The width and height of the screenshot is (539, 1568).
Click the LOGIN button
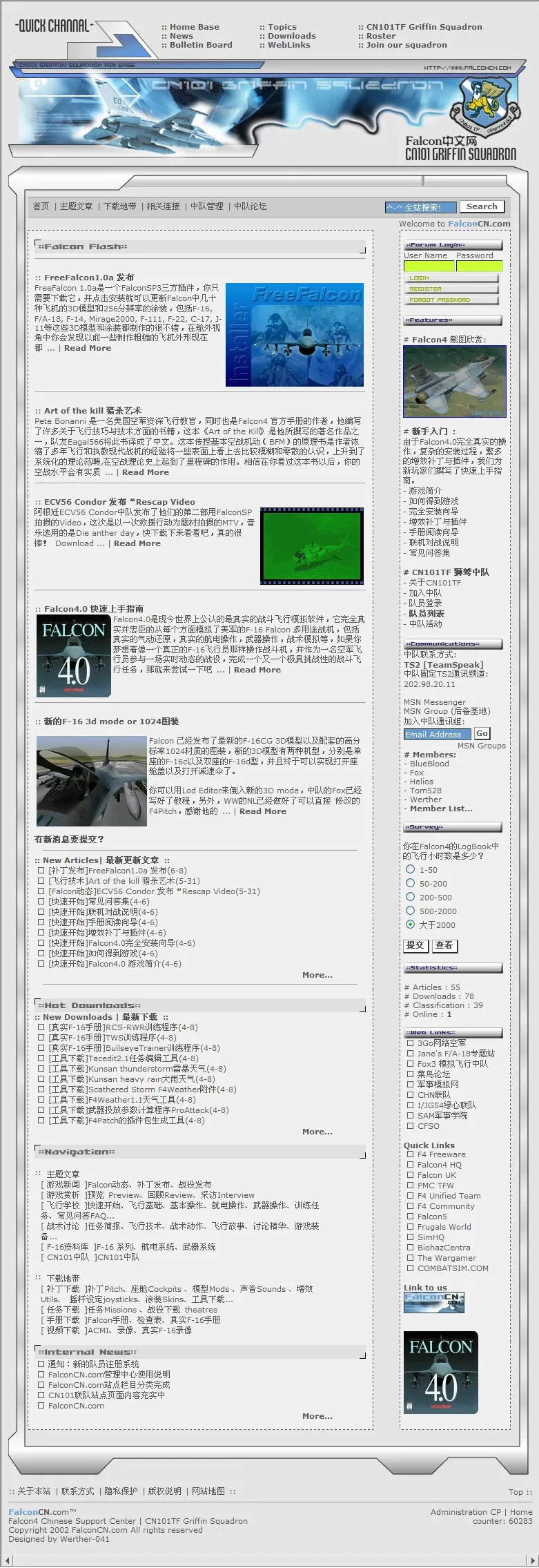[451, 278]
